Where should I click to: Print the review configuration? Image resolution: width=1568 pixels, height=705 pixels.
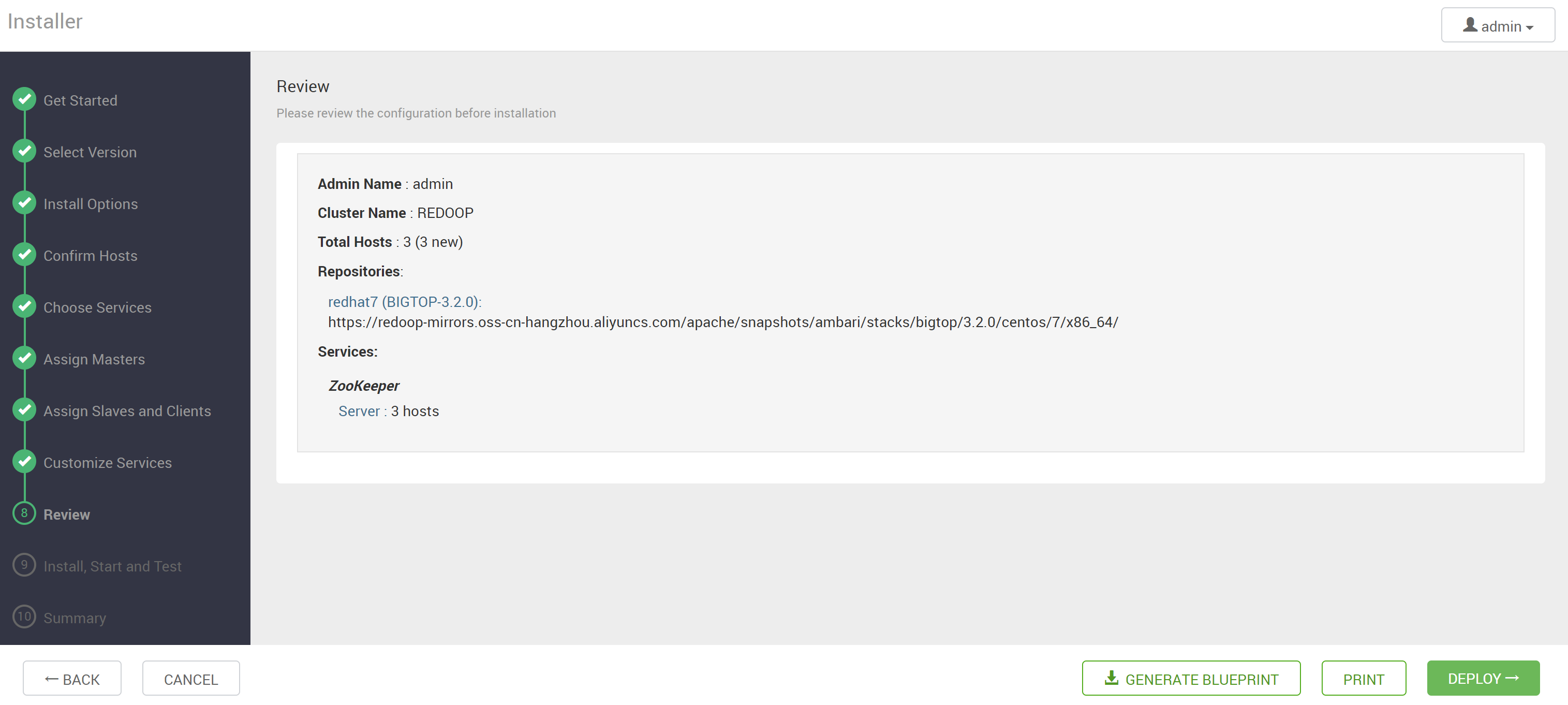tap(1364, 678)
